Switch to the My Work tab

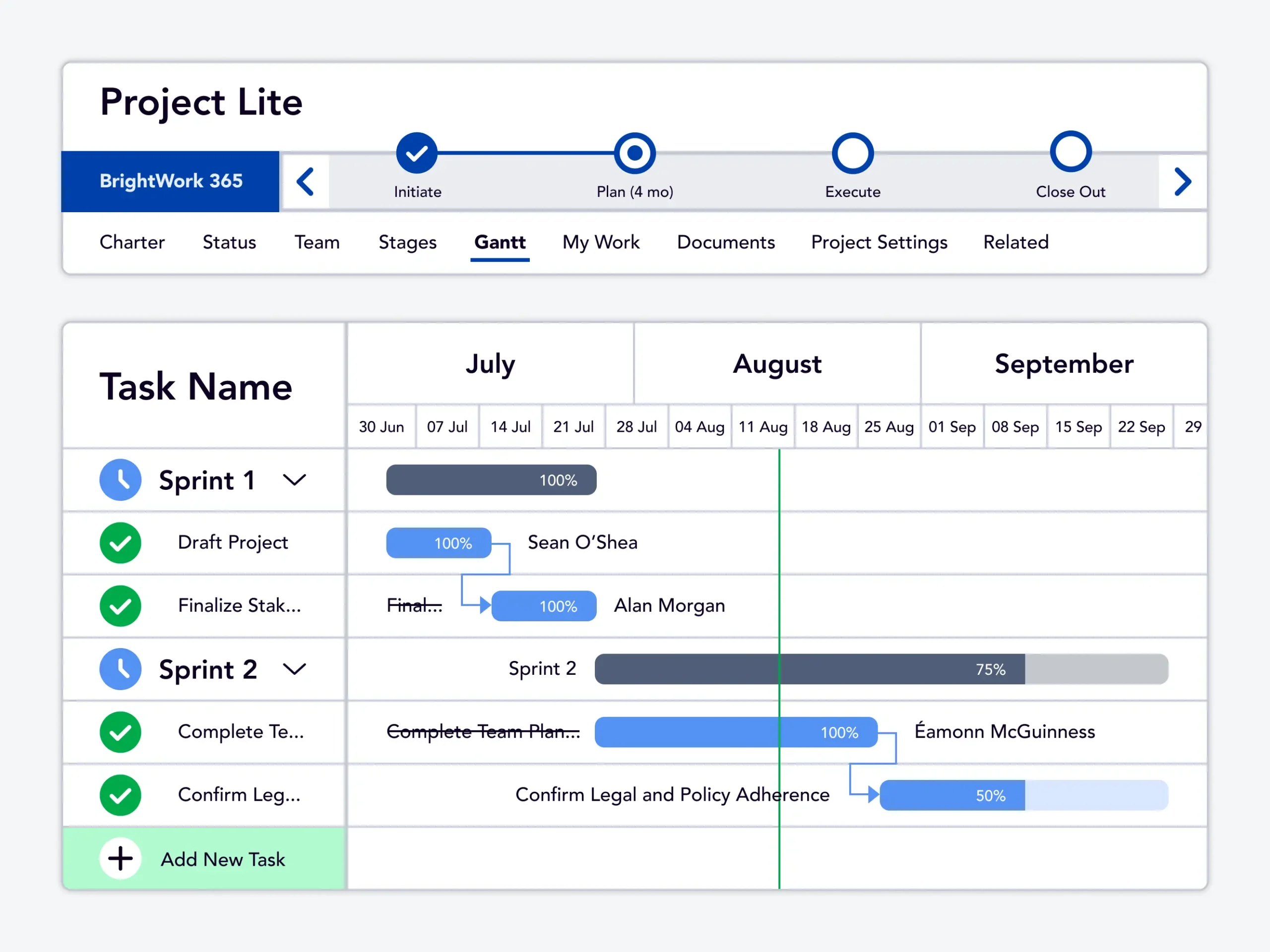point(601,242)
